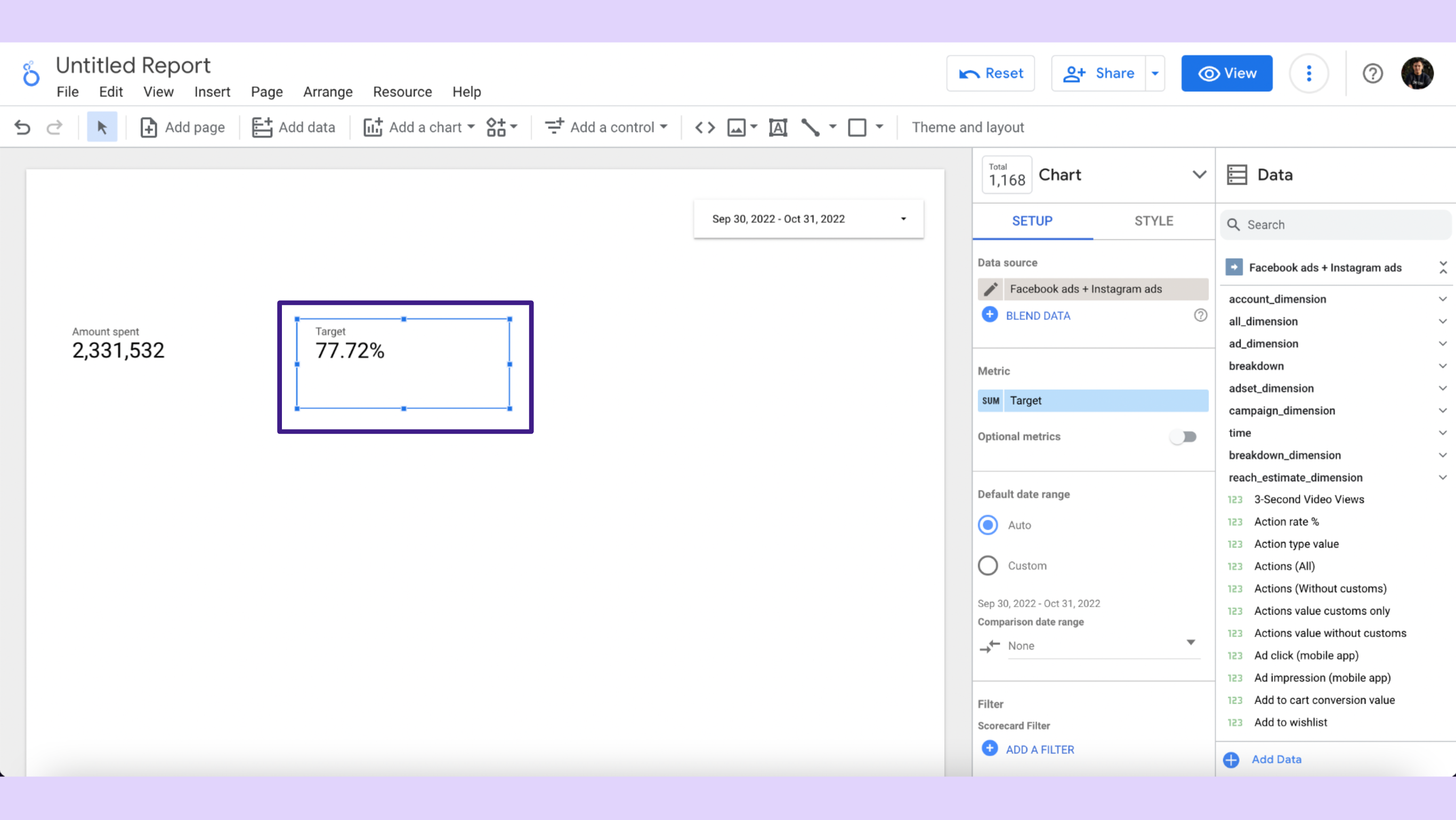Click the redo arrow icon
The image size is (1456, 820).
click(x=54, y=127)
